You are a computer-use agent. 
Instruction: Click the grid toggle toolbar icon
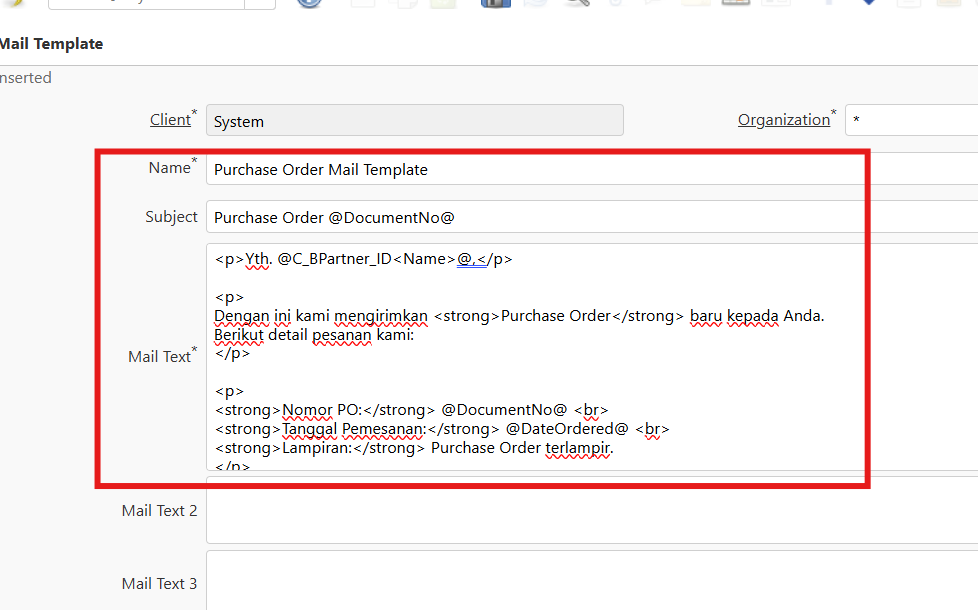(x=735, y=3)
